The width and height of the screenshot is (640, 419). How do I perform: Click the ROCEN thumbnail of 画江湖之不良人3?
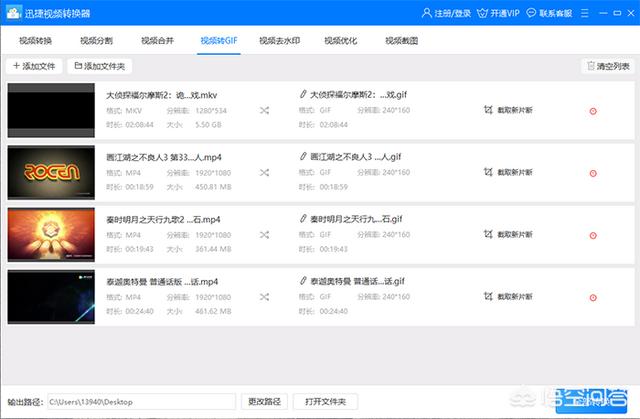pyautogui.click(x=51, y=172)
